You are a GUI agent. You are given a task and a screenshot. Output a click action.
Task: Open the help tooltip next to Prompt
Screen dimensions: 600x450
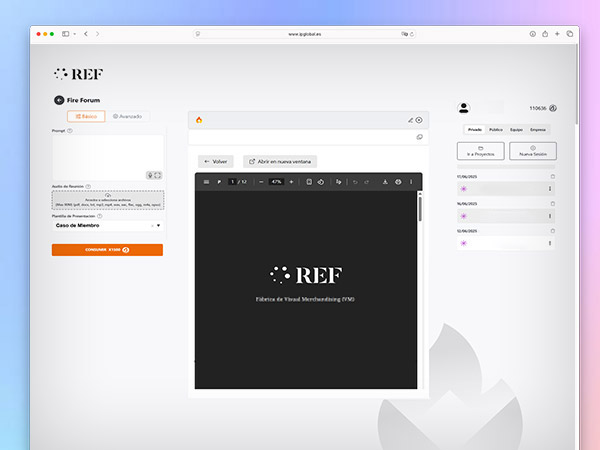click(70, 131)
